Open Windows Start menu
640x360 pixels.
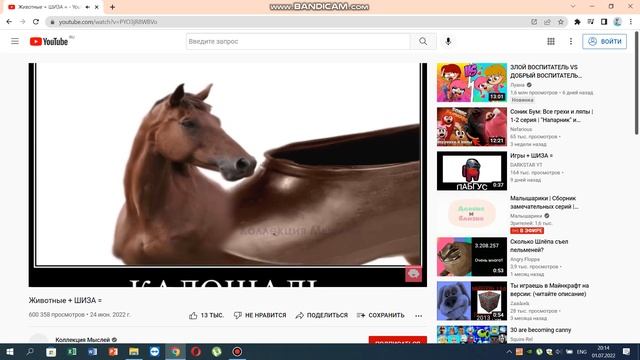[x=9, y=352]
